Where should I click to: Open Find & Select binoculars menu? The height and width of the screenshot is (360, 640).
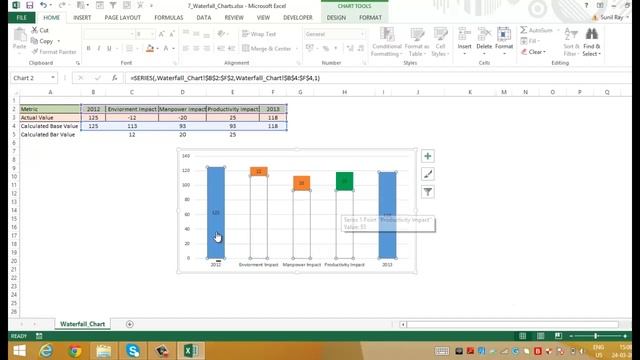click(x=591, y=42)
